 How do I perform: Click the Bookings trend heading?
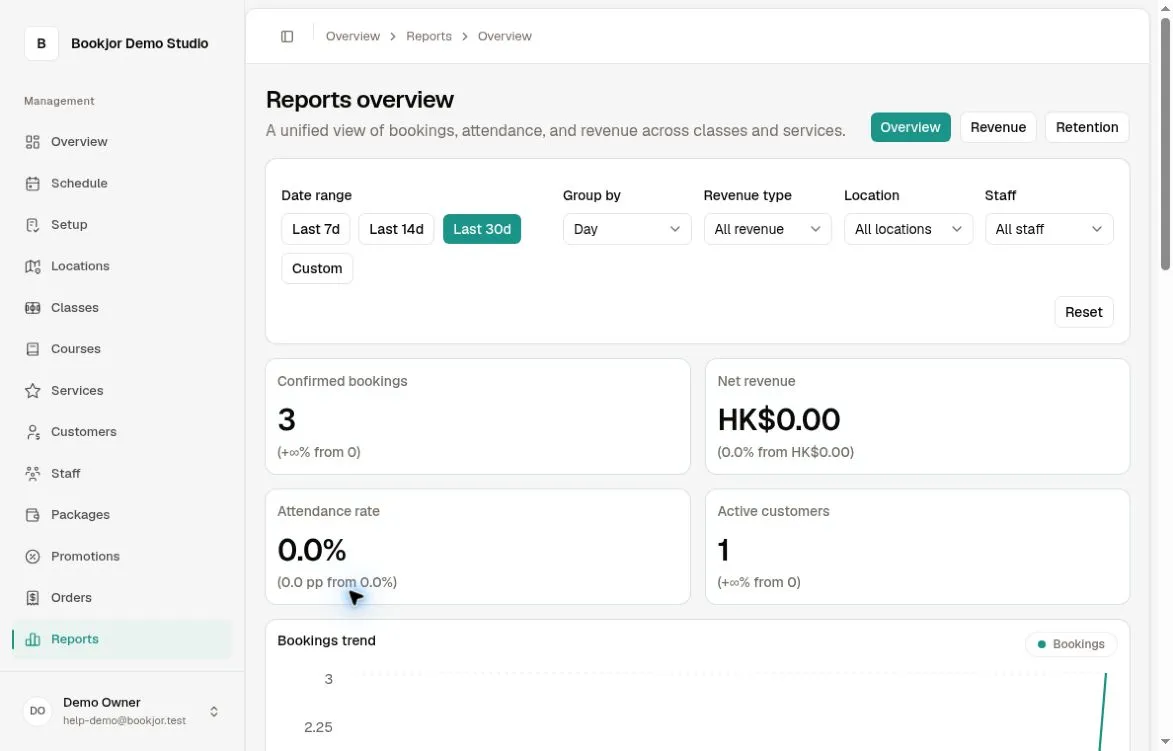pyautogui.click(x=326, y=640)
